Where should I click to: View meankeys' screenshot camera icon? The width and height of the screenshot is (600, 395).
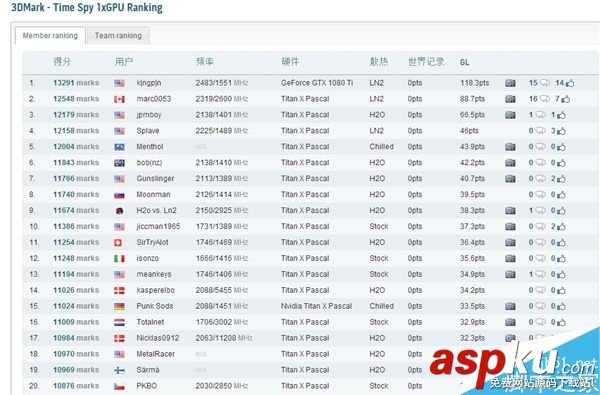pyautogui.click(x=510, y=274)
